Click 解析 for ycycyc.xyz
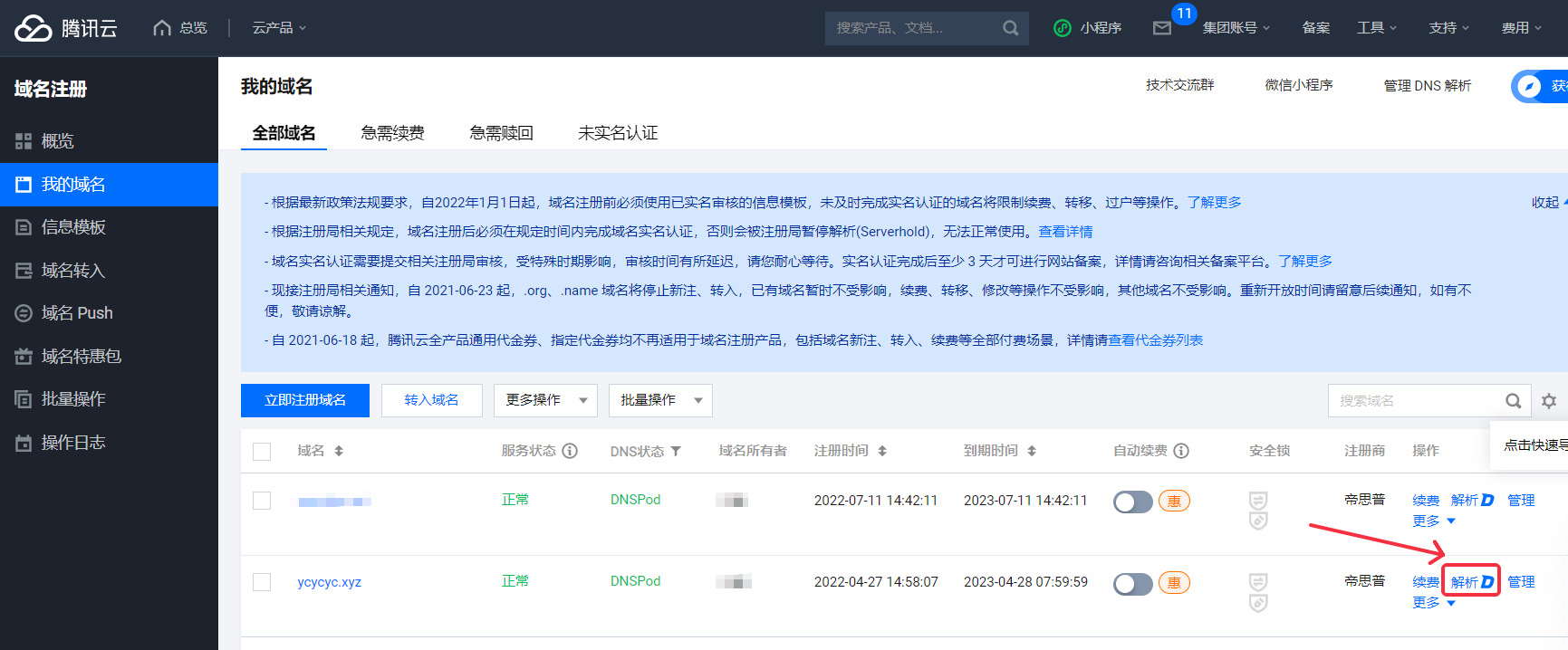This screenshot has width=1568, height=650. coord(1472,582)
